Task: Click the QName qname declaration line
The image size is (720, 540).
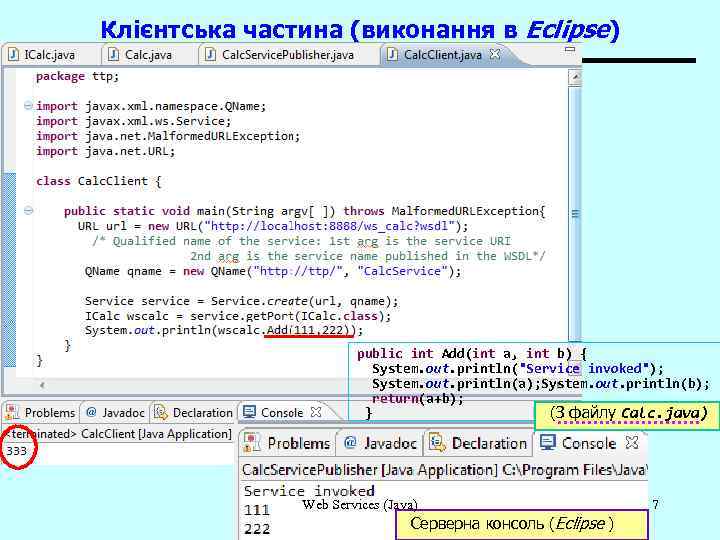Action: click(x=273, y=271)
